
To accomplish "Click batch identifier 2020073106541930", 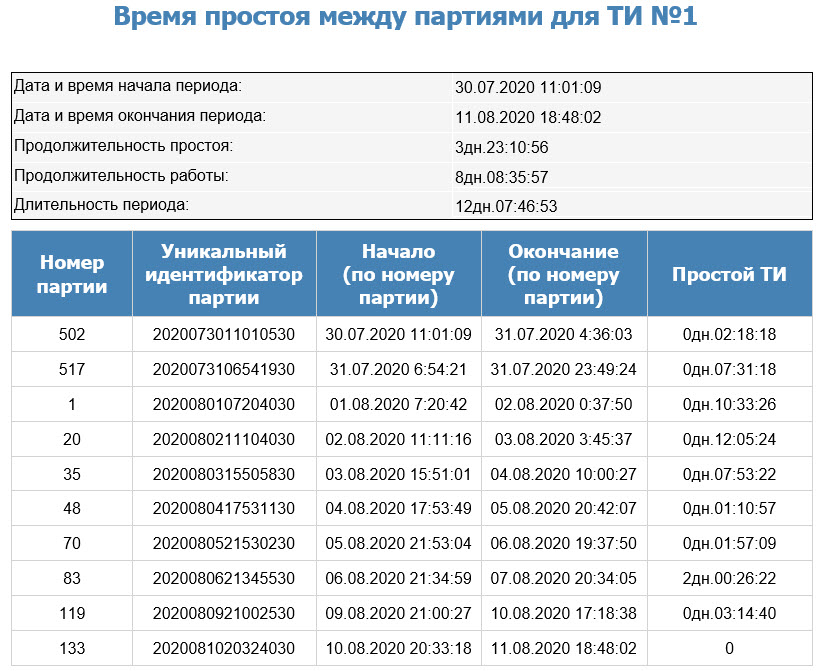I will click(224, 369).
